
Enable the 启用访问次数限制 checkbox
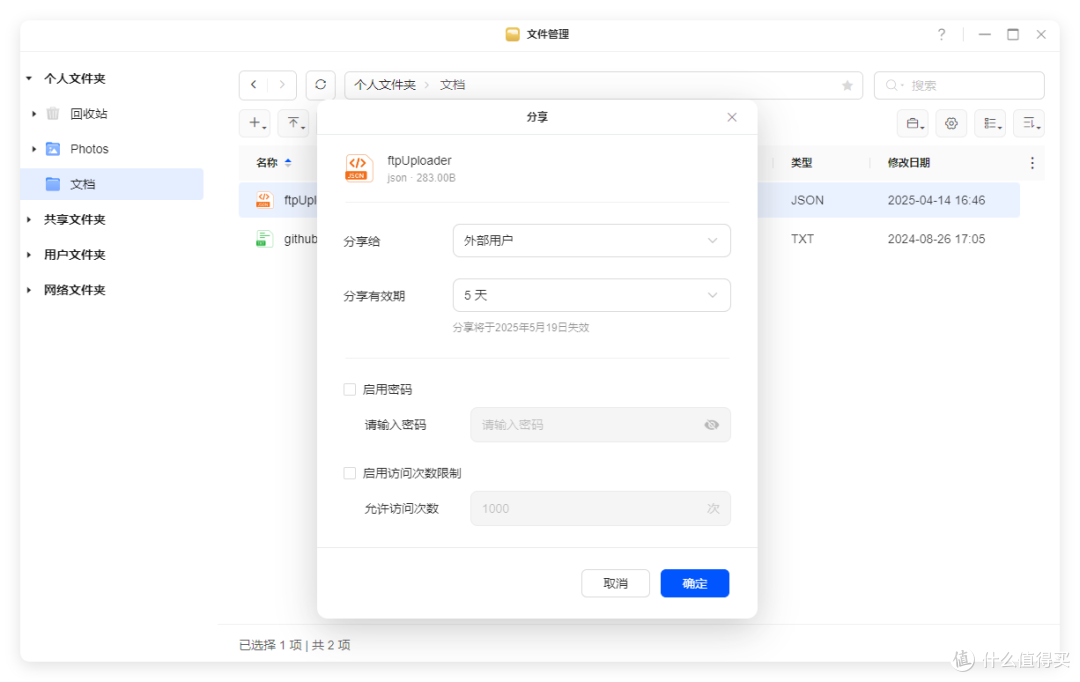350,473
